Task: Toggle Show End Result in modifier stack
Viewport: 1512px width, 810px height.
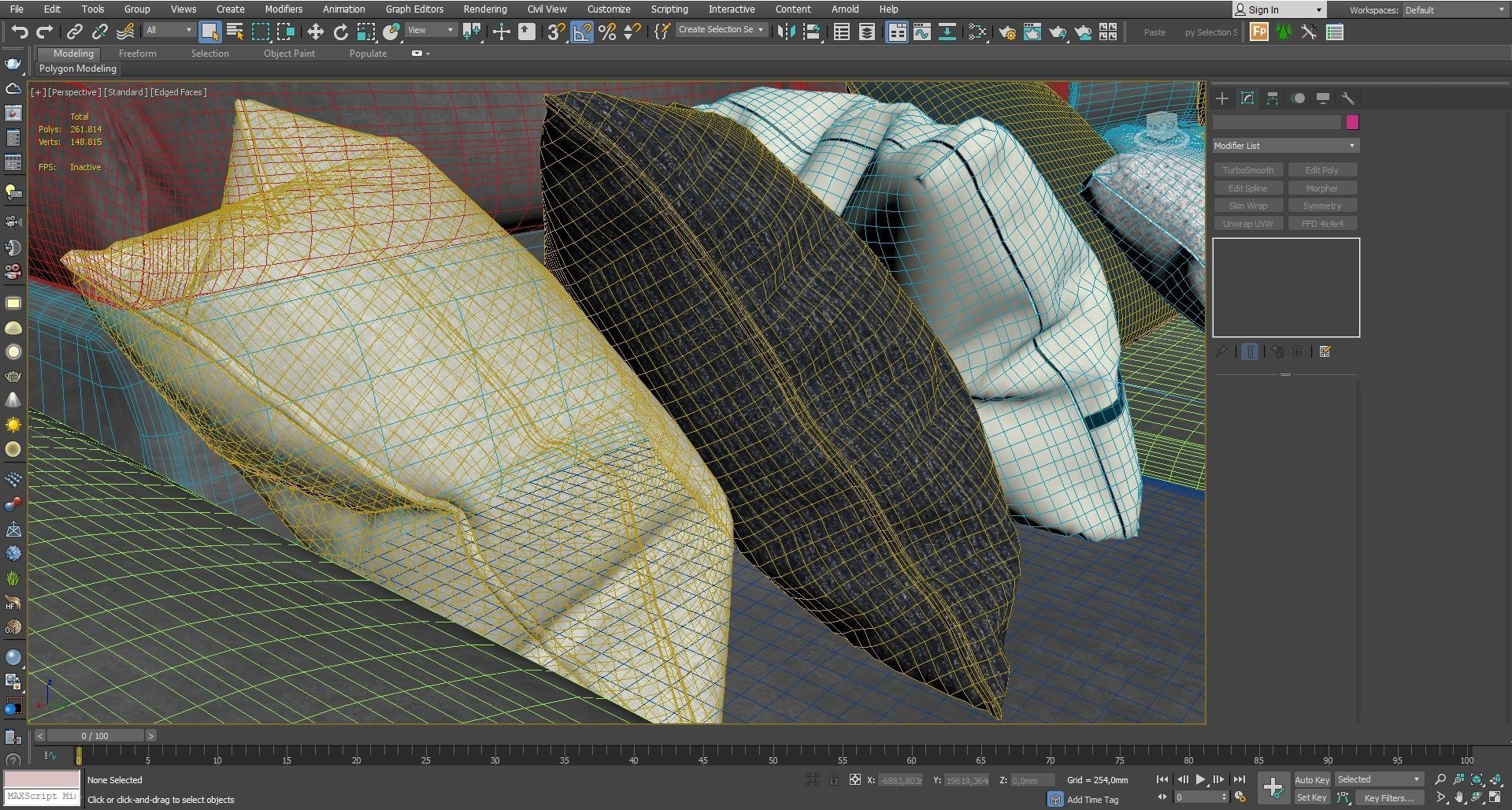Action: coord(1250,351)
